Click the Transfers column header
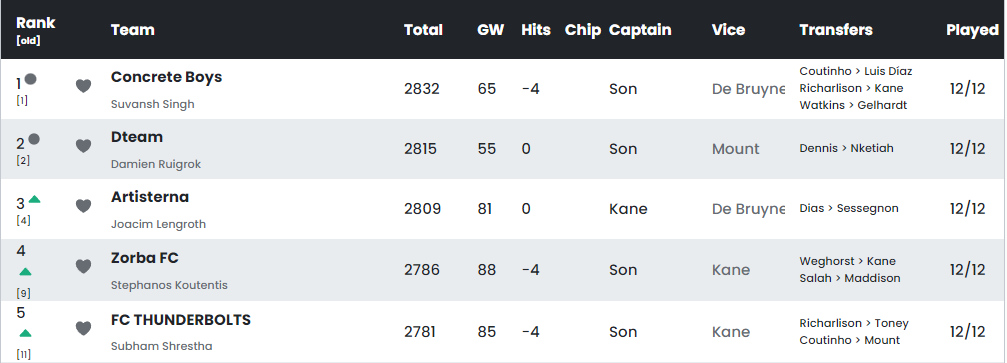Image resolution: width=1007 pixels, height=363 pixels. [x=836, y=30]
